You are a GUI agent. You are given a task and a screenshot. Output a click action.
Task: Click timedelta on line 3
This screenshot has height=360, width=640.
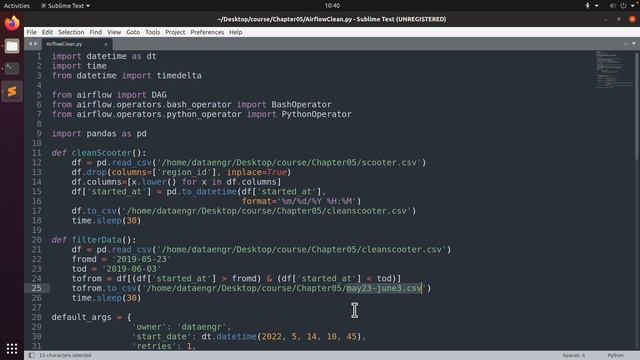[179, 76]
